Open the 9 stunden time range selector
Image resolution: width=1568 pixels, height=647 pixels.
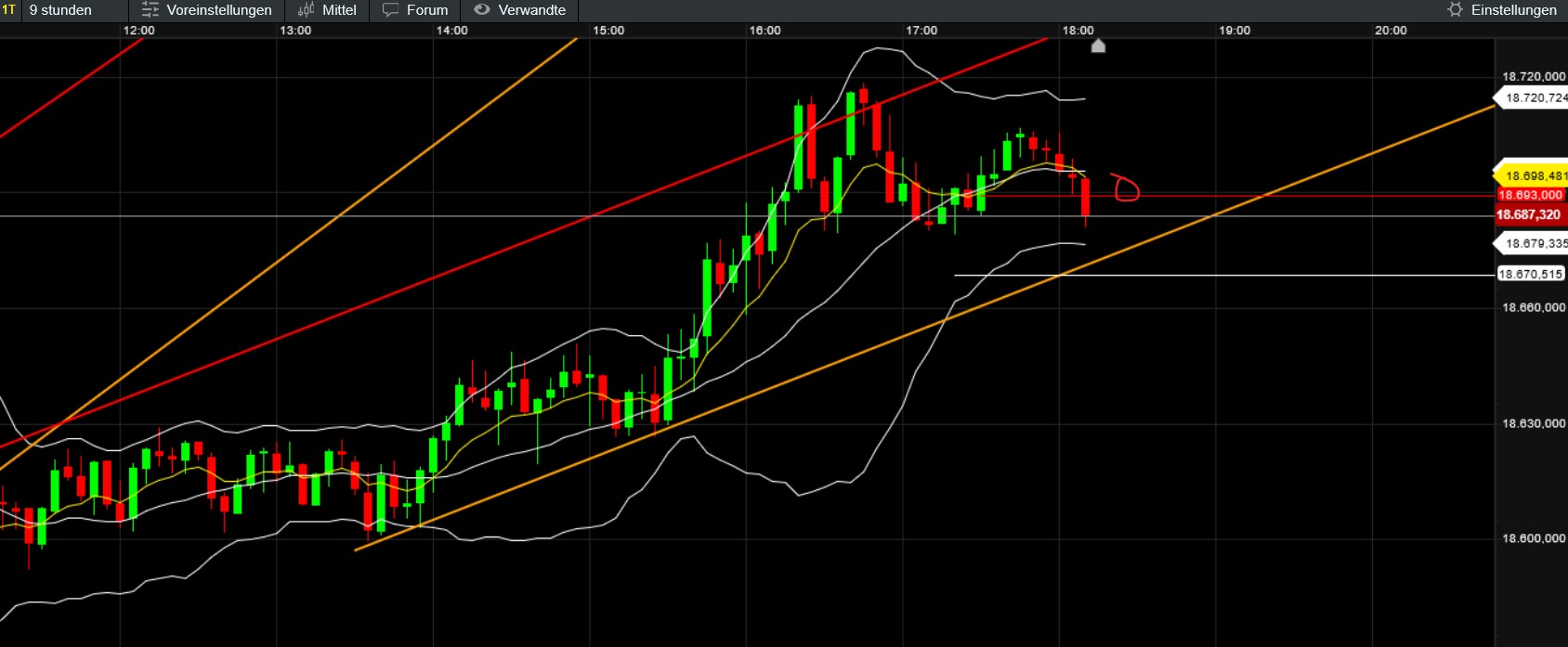[60, 10]
